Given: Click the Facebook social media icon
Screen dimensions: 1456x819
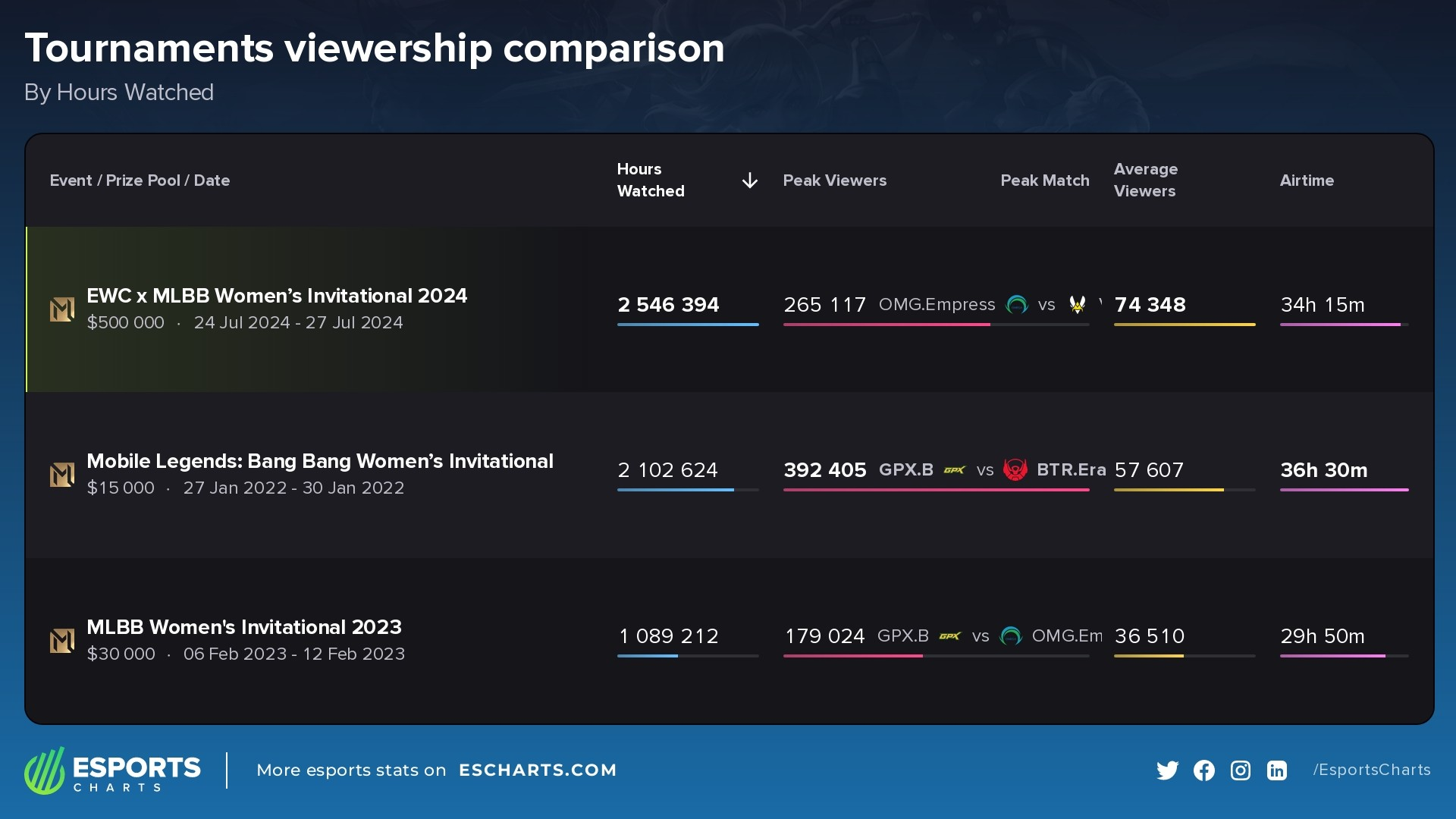Looking at the screenshot, I should [x=1204, y=770].
